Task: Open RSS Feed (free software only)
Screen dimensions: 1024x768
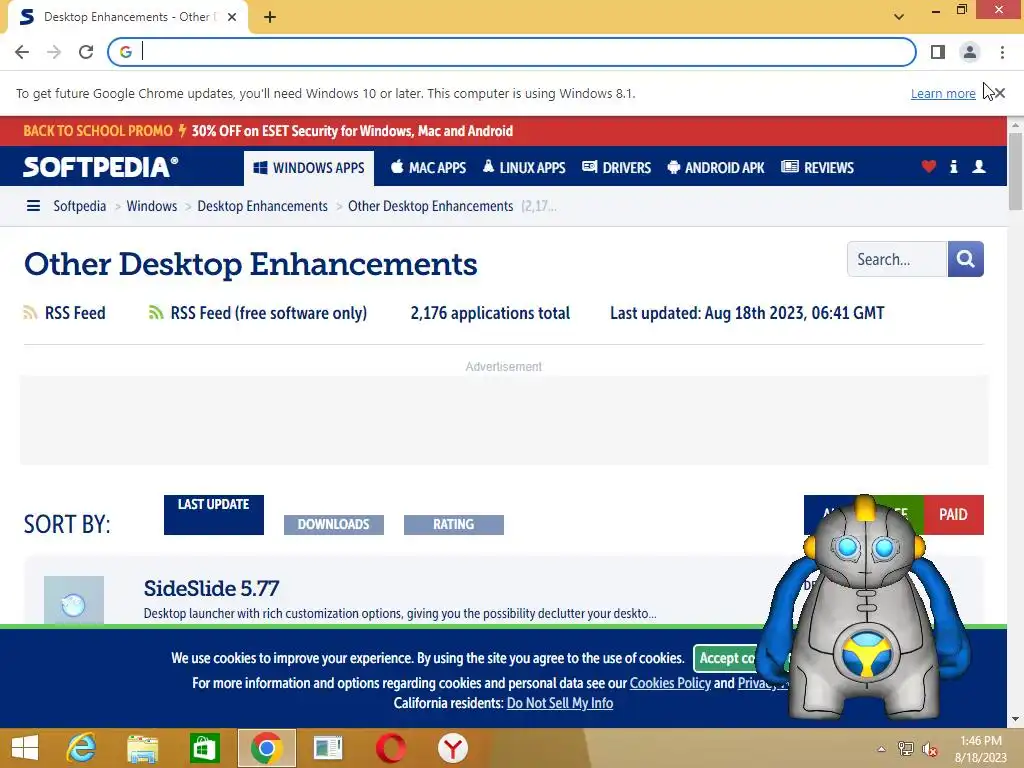Action: click(x=268, y=313)
